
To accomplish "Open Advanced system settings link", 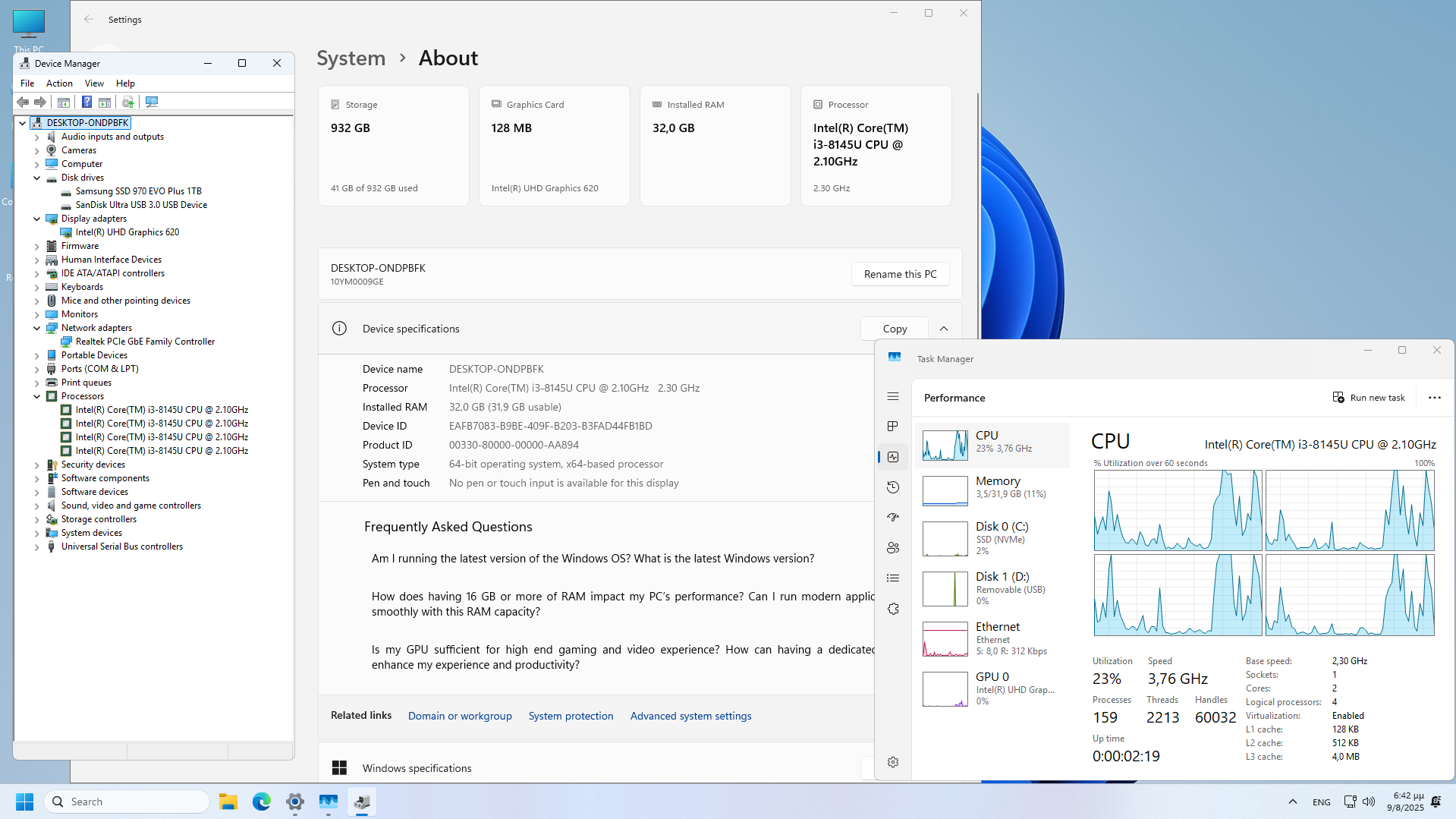I will coord(690,716).
